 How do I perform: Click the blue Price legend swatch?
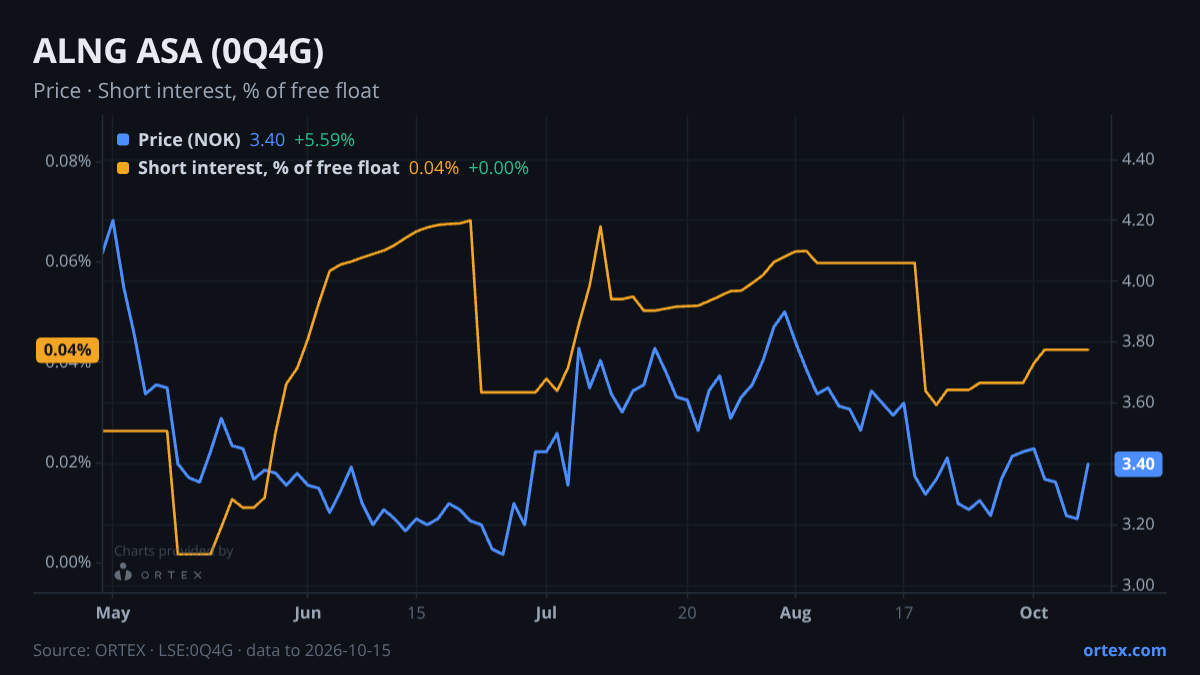123,140
